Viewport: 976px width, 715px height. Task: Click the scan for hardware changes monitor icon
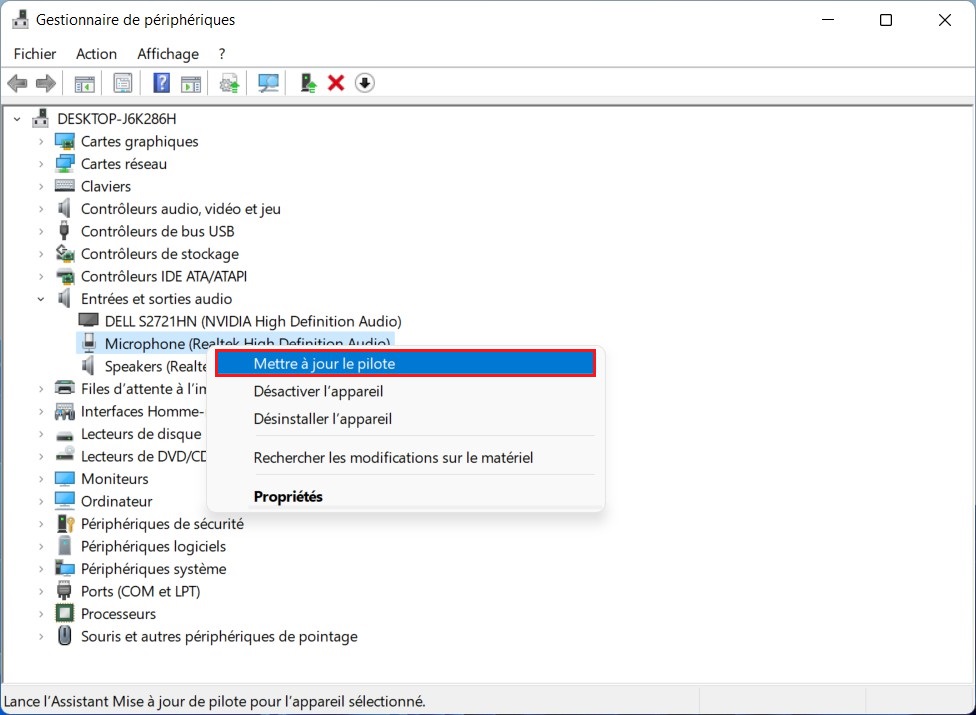[268, 83]
